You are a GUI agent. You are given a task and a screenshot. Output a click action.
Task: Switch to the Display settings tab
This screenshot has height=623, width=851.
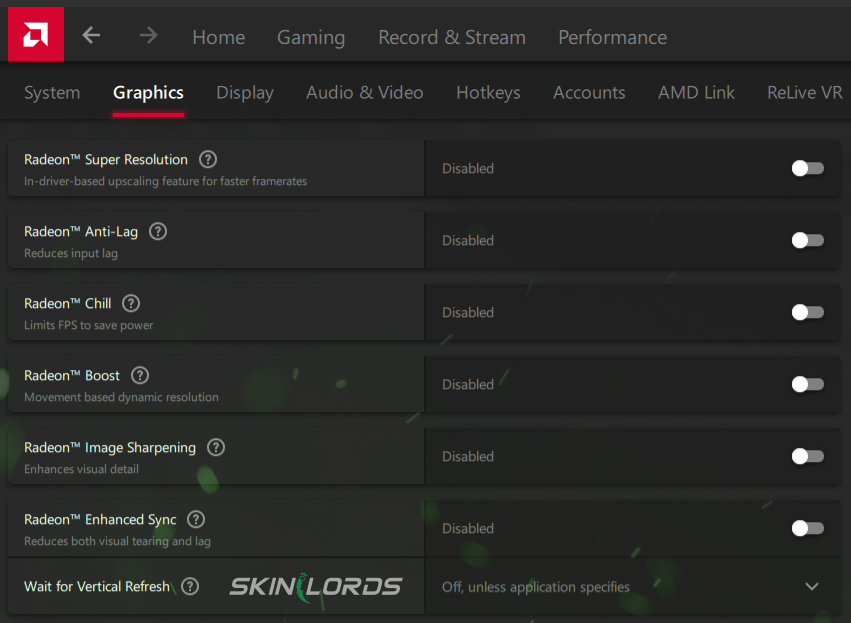(245, 93)
